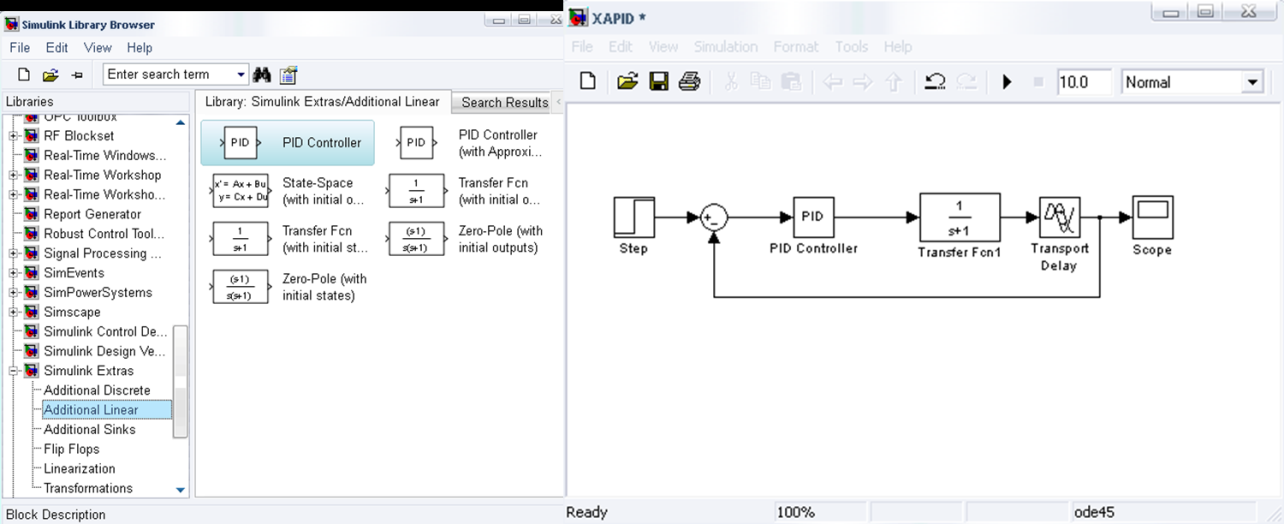Image resolution: width=1284 pixels, height=524 pixels.
Task: Expand SimEvents library node
Action: point(14,273)
